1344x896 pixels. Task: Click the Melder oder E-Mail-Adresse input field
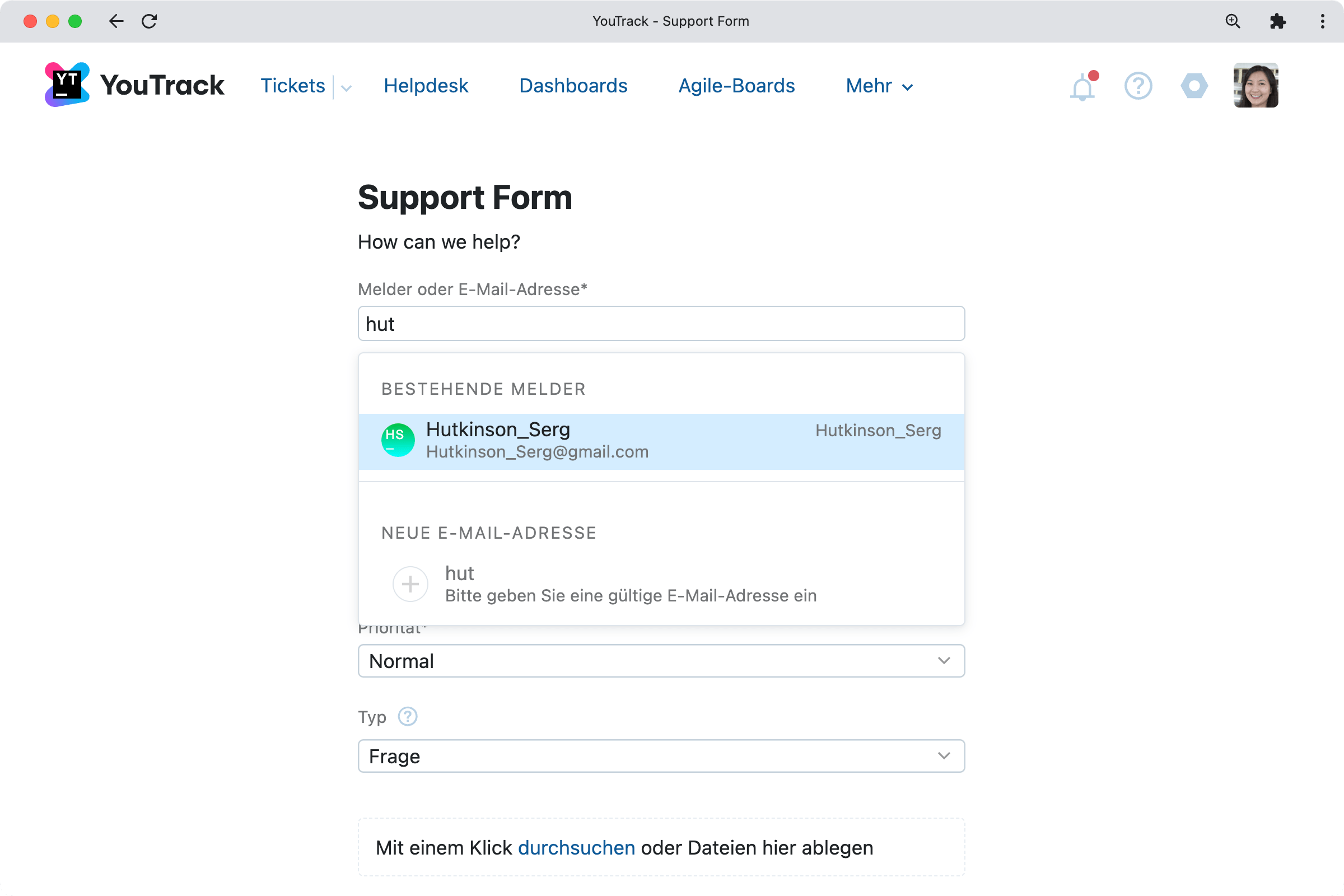tap(660, 324)
